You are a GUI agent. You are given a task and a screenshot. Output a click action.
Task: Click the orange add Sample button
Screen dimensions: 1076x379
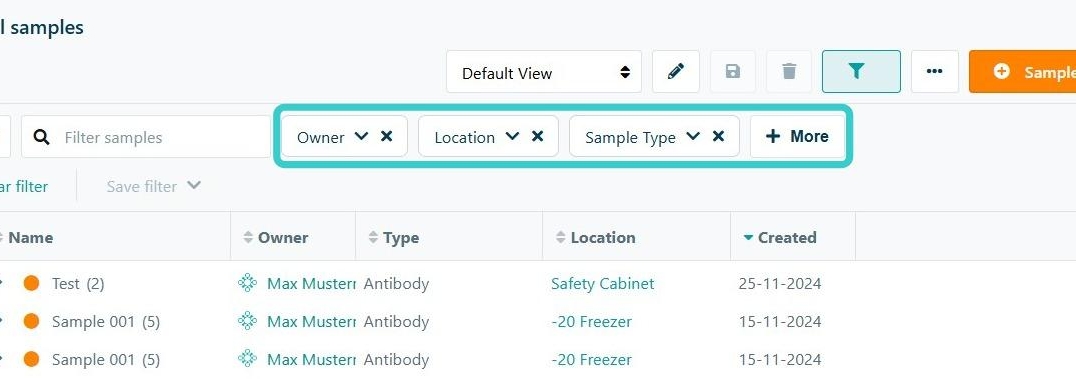point(1022,71)
